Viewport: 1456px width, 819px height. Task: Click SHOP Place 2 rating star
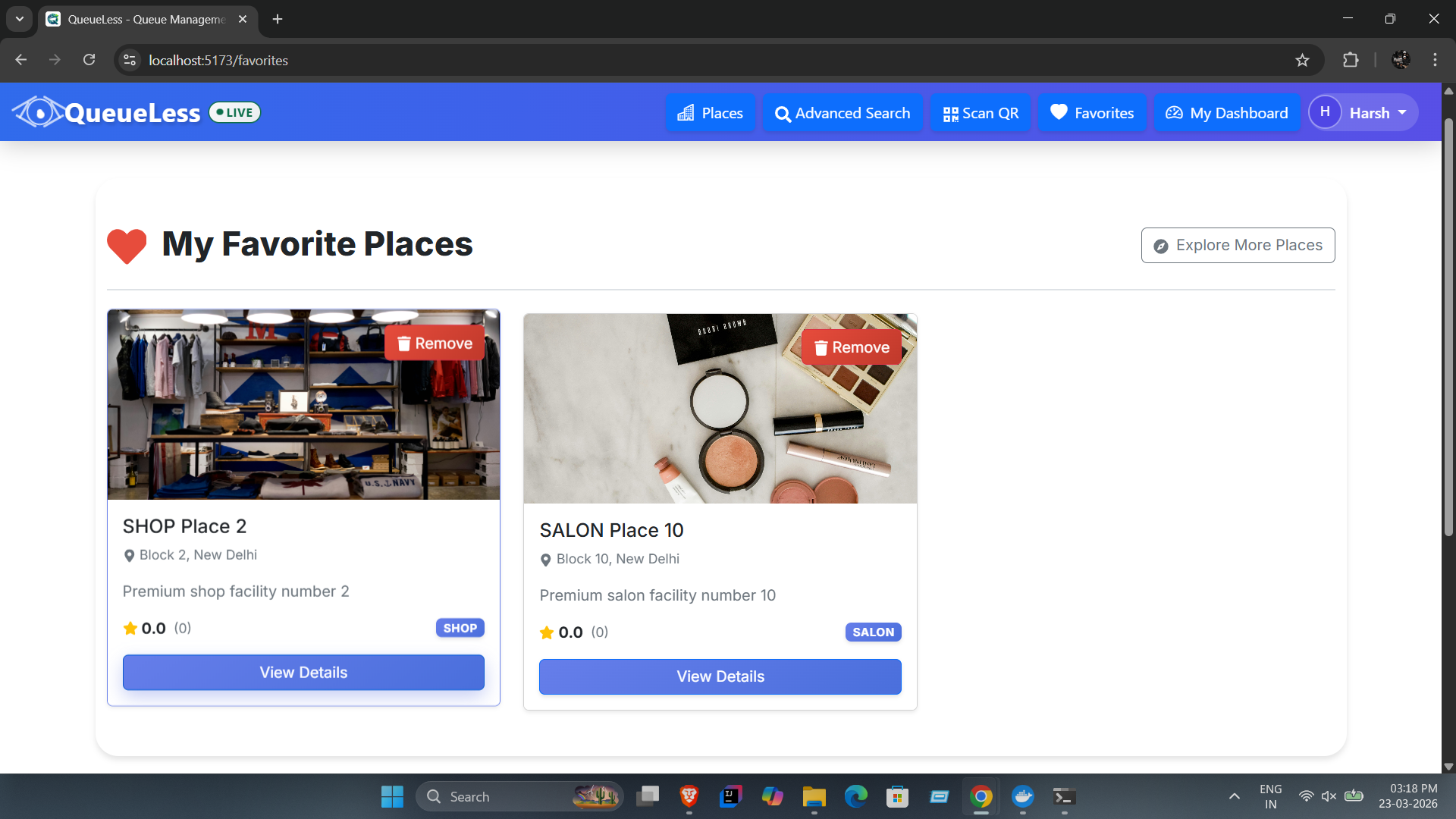(x=130, y=628)
